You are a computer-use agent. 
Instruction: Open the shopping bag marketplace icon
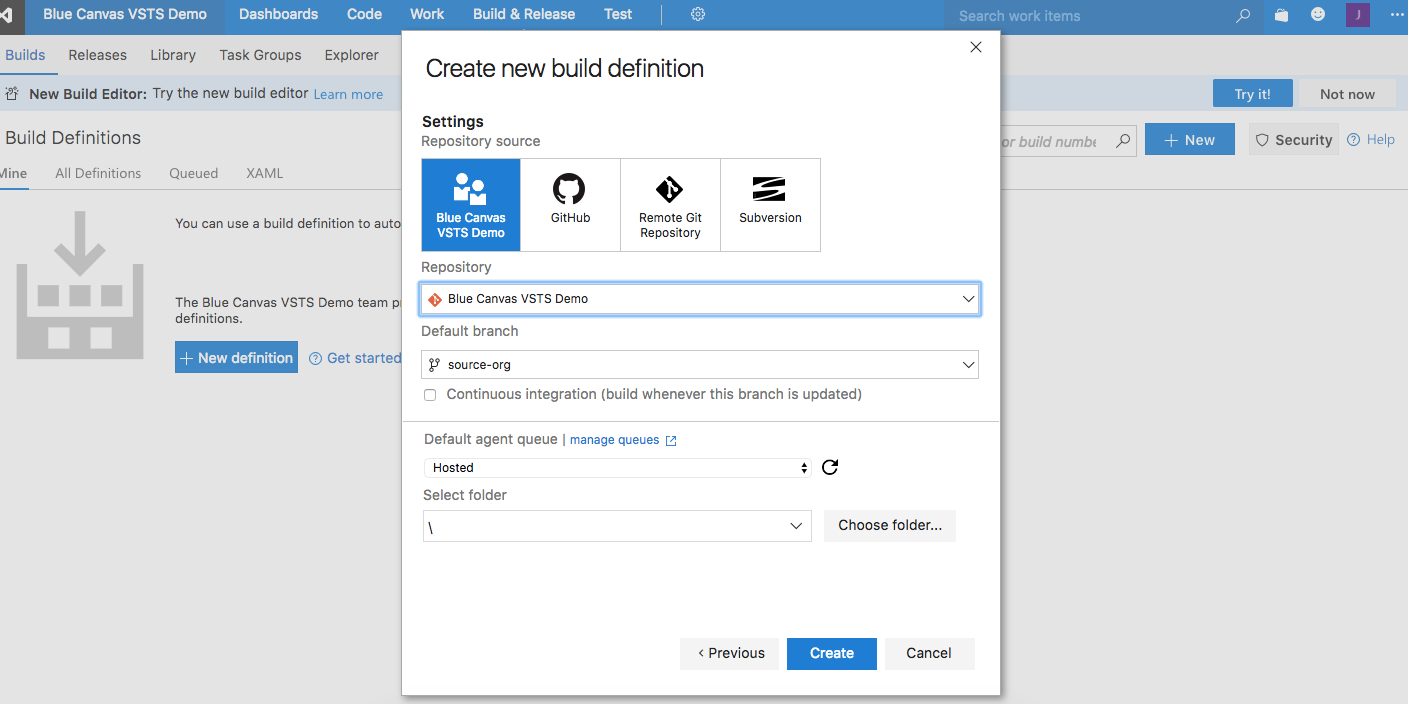pos(1282,15)
